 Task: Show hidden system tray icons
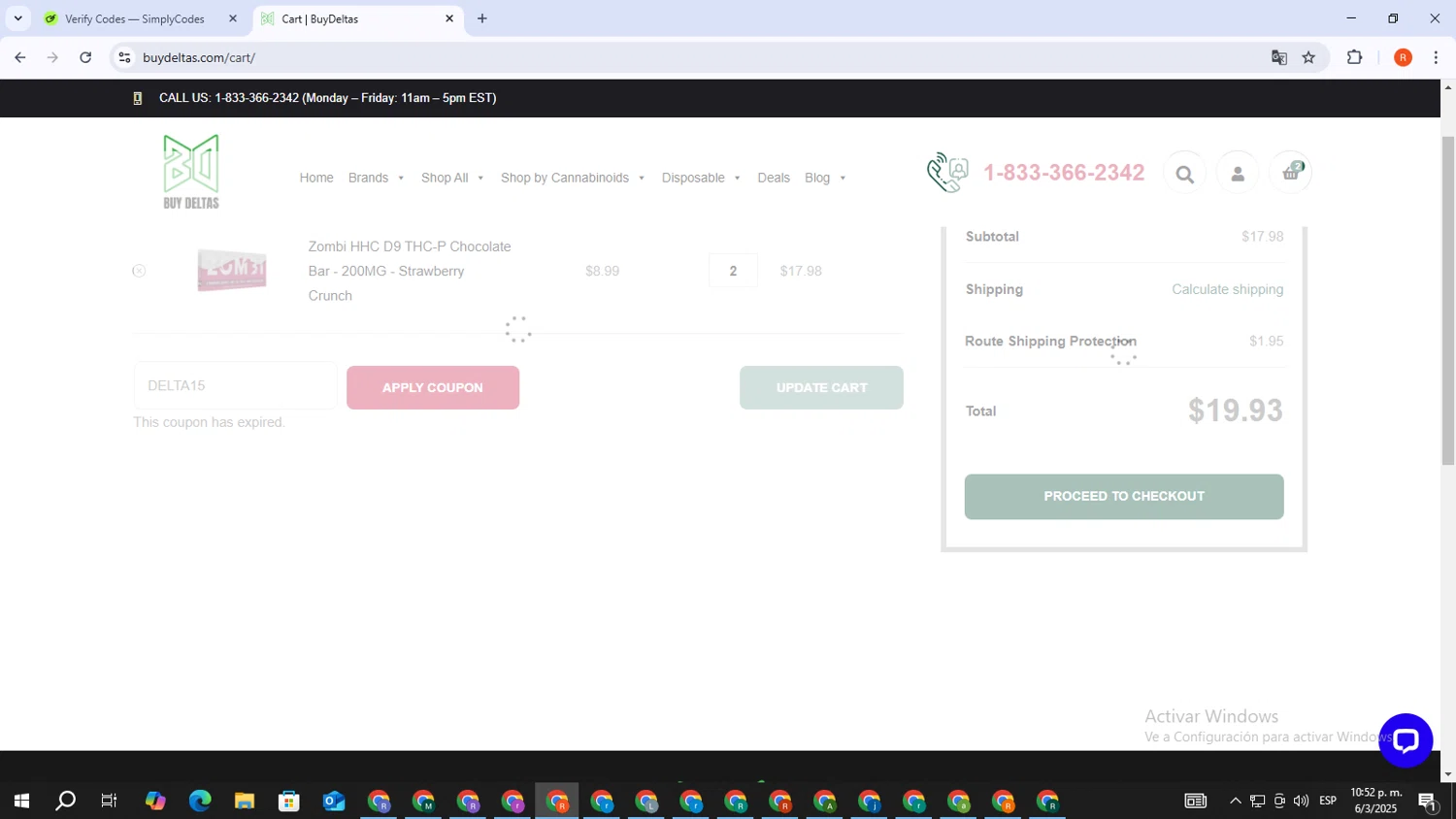1235,801
